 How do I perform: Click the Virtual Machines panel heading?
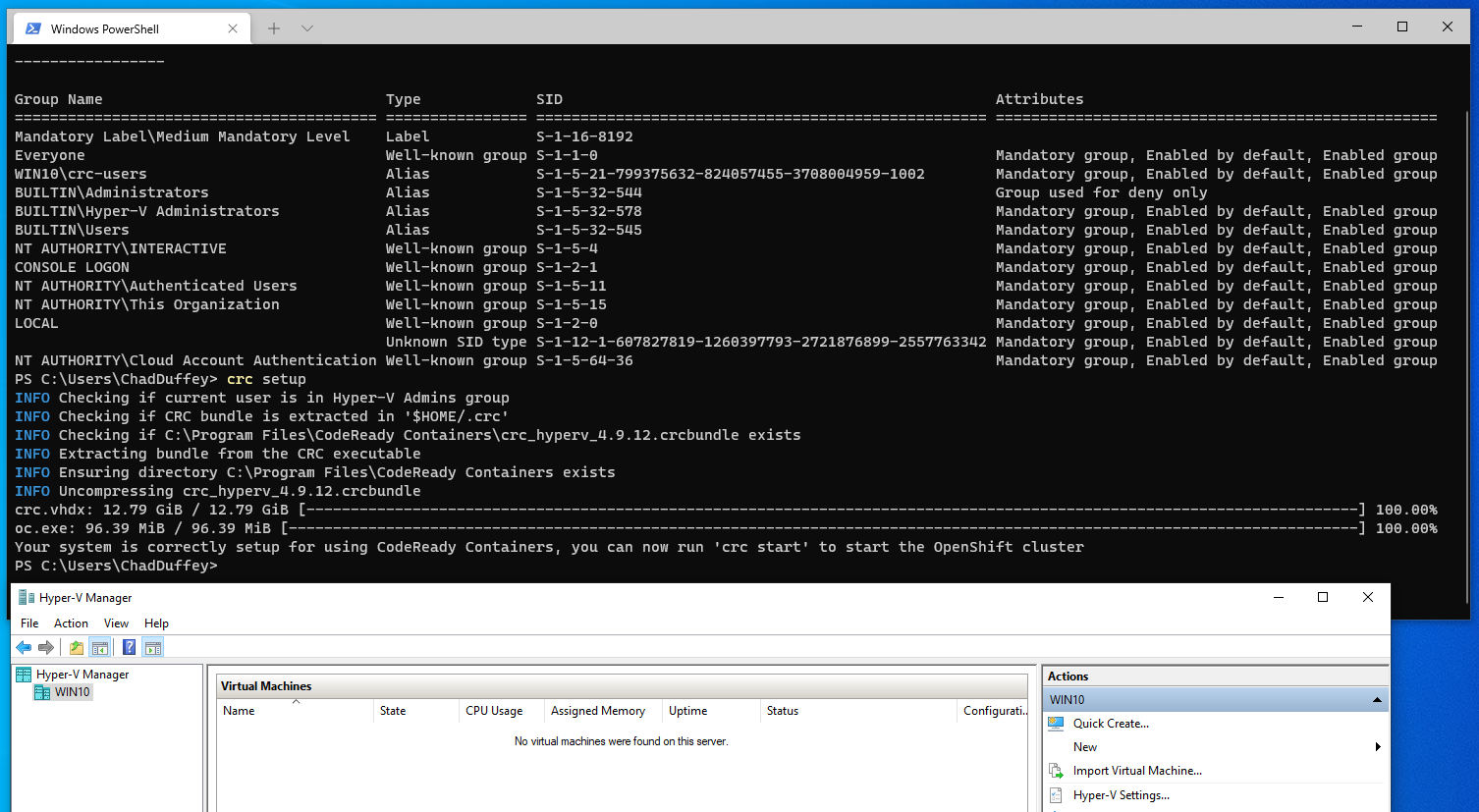click(x=266, y=686)
